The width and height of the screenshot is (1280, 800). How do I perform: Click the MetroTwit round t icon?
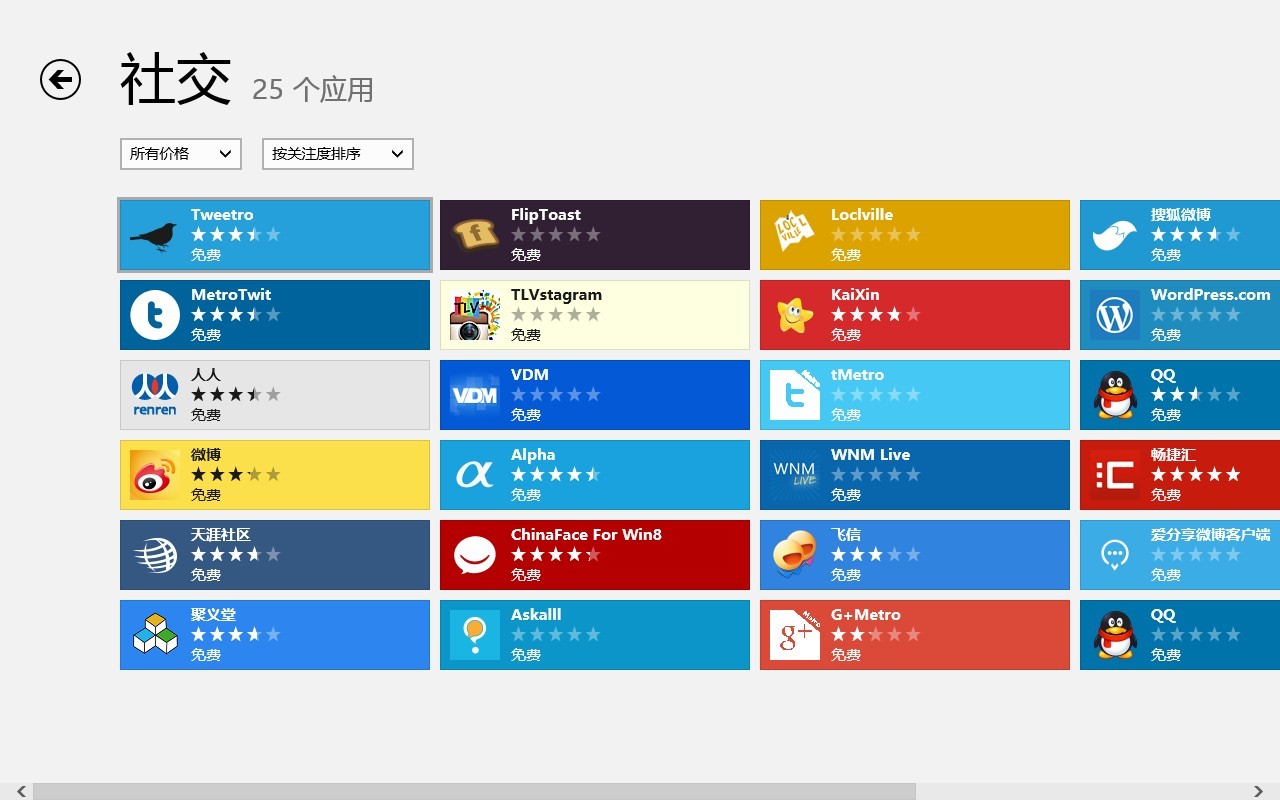click(x=155, y=315)
